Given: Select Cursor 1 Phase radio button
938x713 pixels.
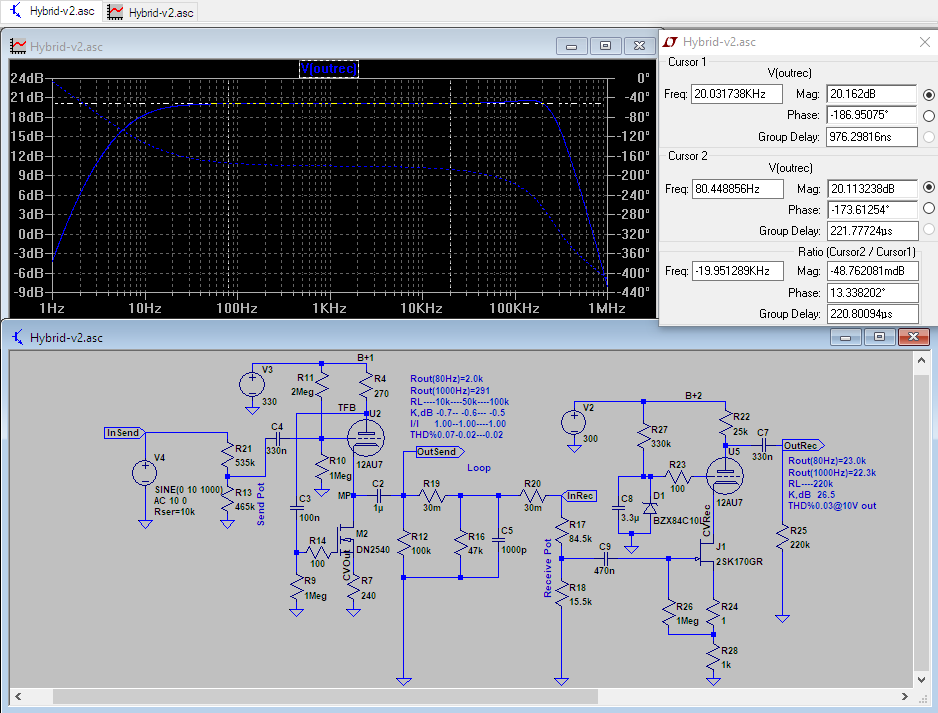Looking at the screenshot, I should [x=929, y=116].
